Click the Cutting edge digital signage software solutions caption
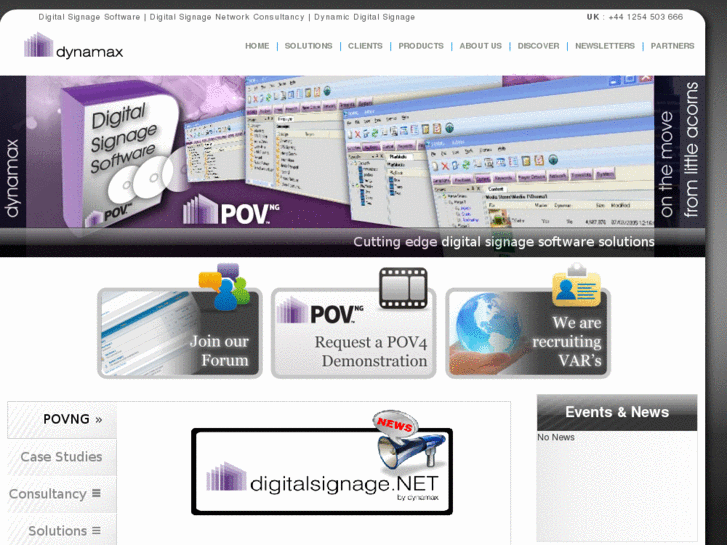Viewport: 727px width, 545px height. (x=504, y=242)
